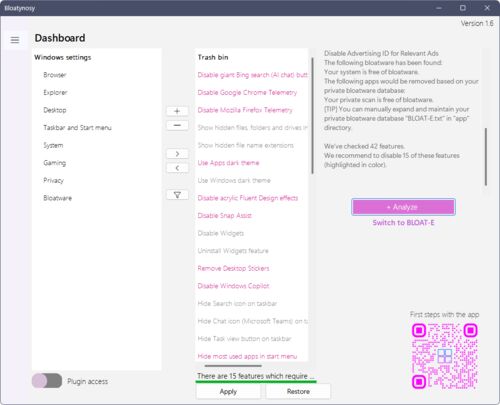Expand the System category
This screenshot has height=405, width=500.
click(x=53, y=145)
